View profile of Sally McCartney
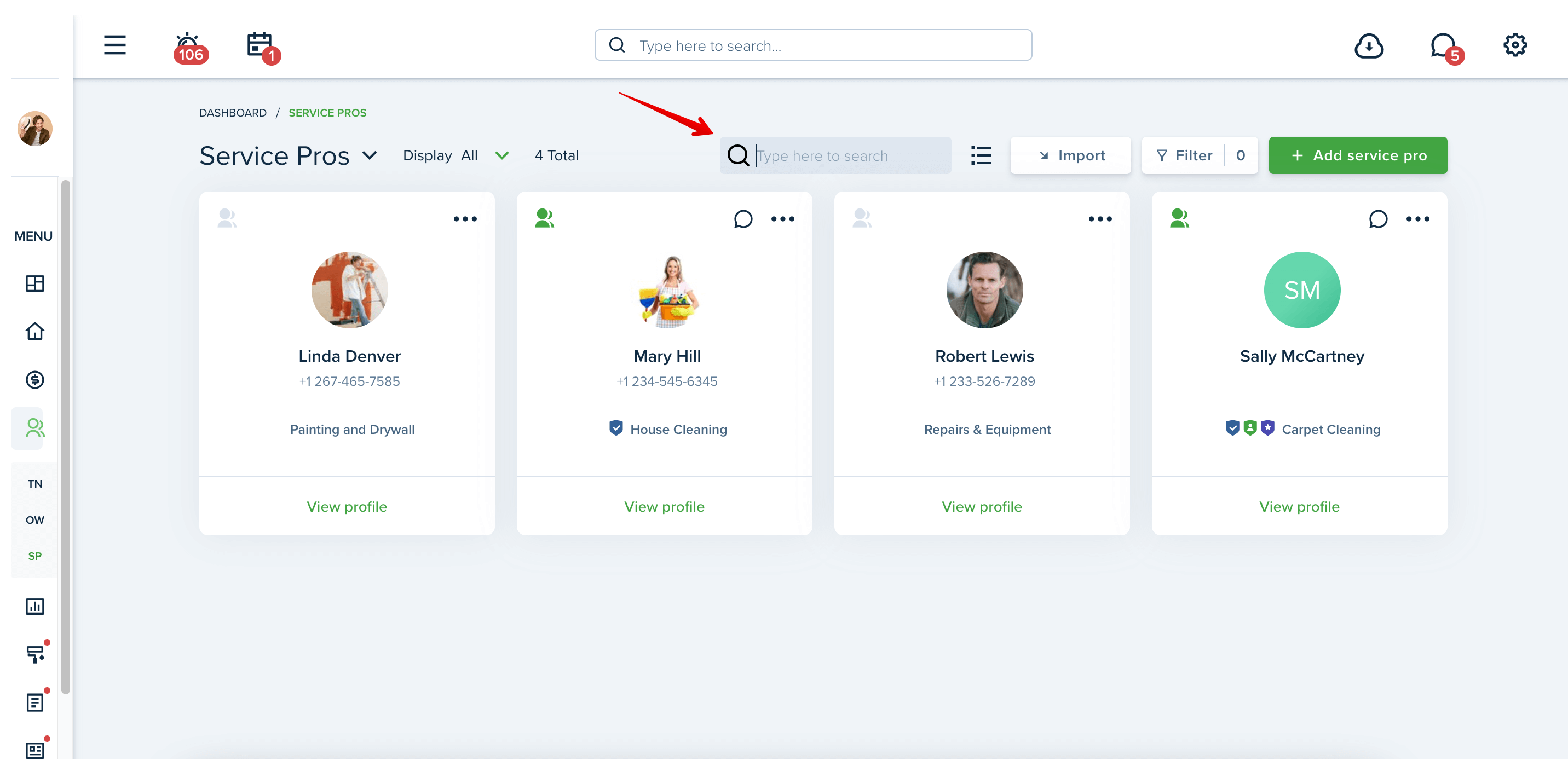The image size is (1568, 759). tap(1299, 507)
